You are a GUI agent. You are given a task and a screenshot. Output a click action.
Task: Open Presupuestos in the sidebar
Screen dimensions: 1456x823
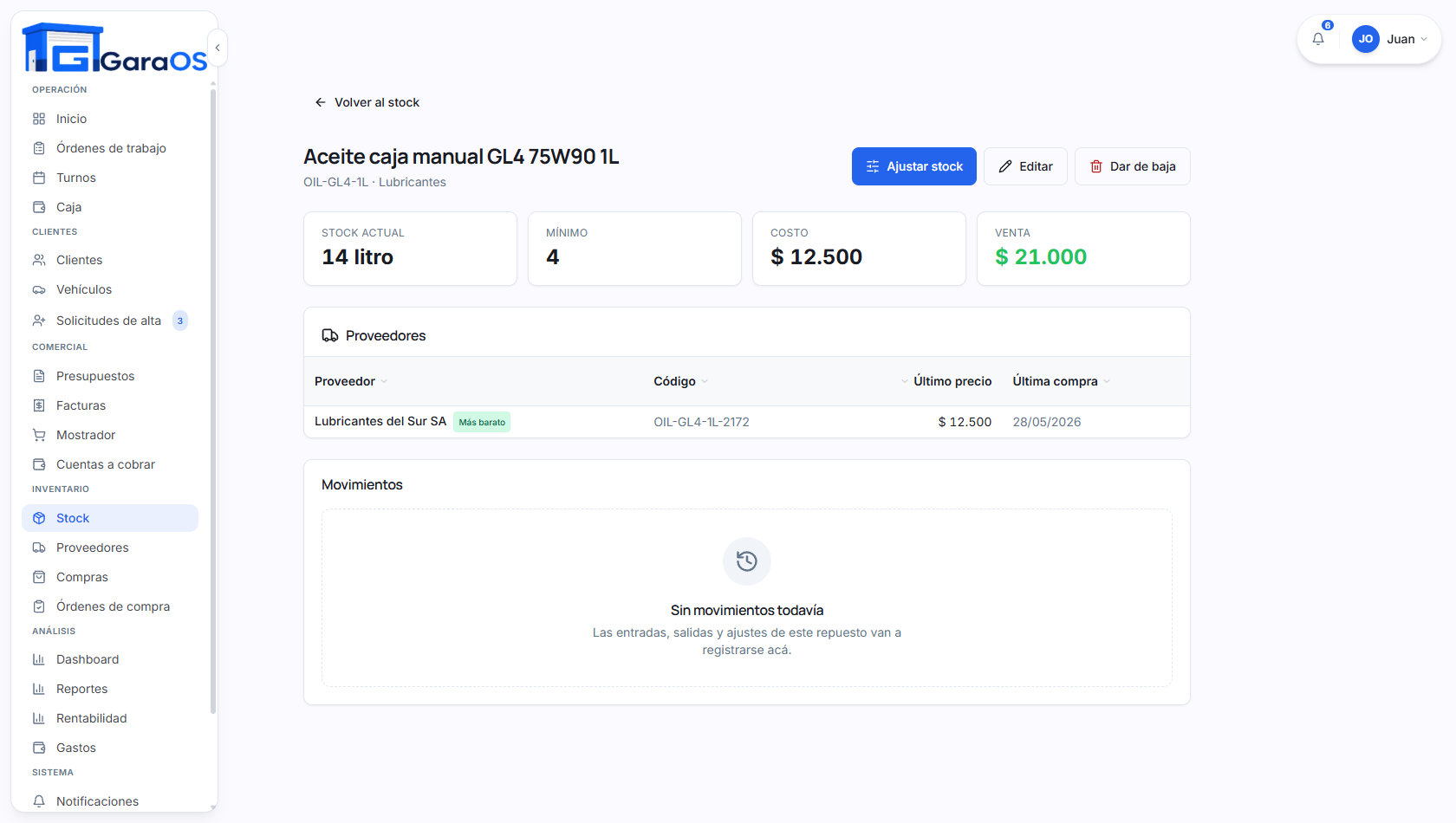pyautogui.click(x=110, y=376)
